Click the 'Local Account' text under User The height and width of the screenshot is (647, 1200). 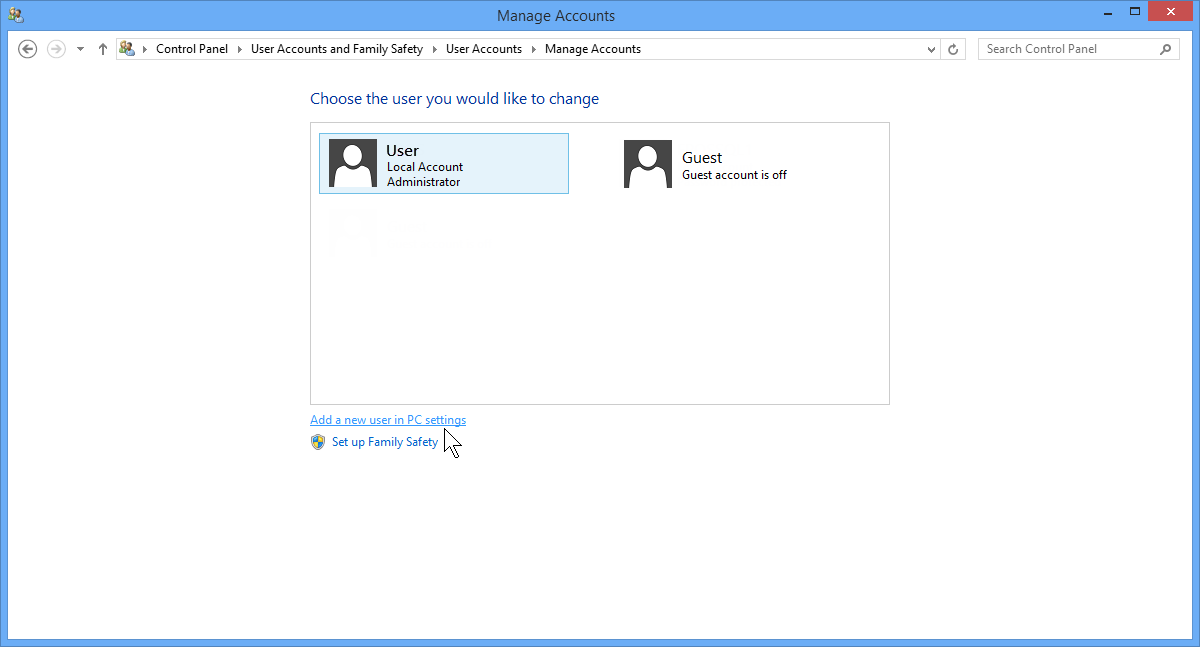click(x=425, y=167)
